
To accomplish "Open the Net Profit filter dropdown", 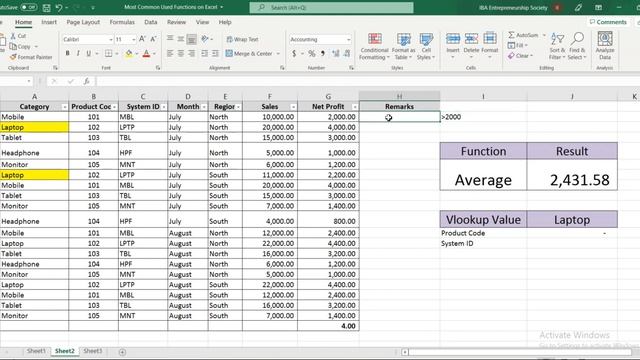I will point(355,107).
